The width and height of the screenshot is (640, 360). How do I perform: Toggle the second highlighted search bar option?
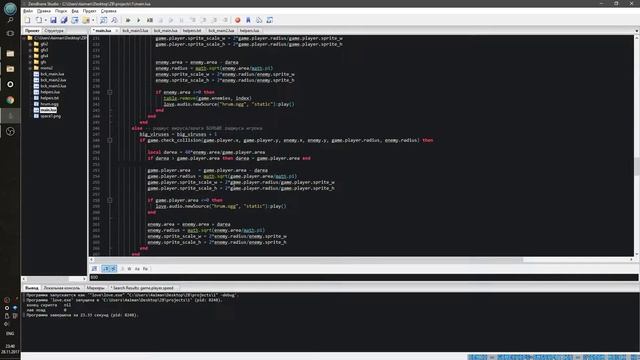click(113, 269)
